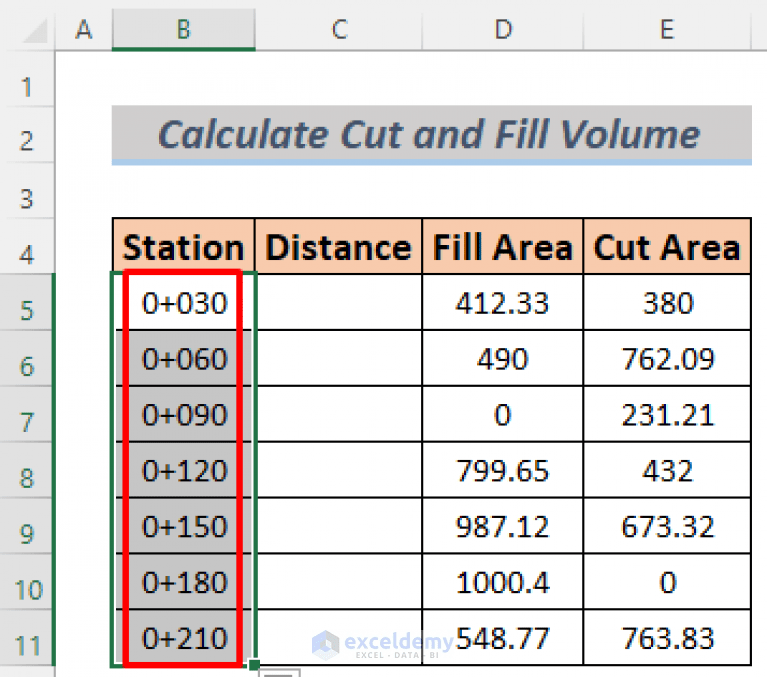Click Cut Area value 763.83

[x=667, y=637]
